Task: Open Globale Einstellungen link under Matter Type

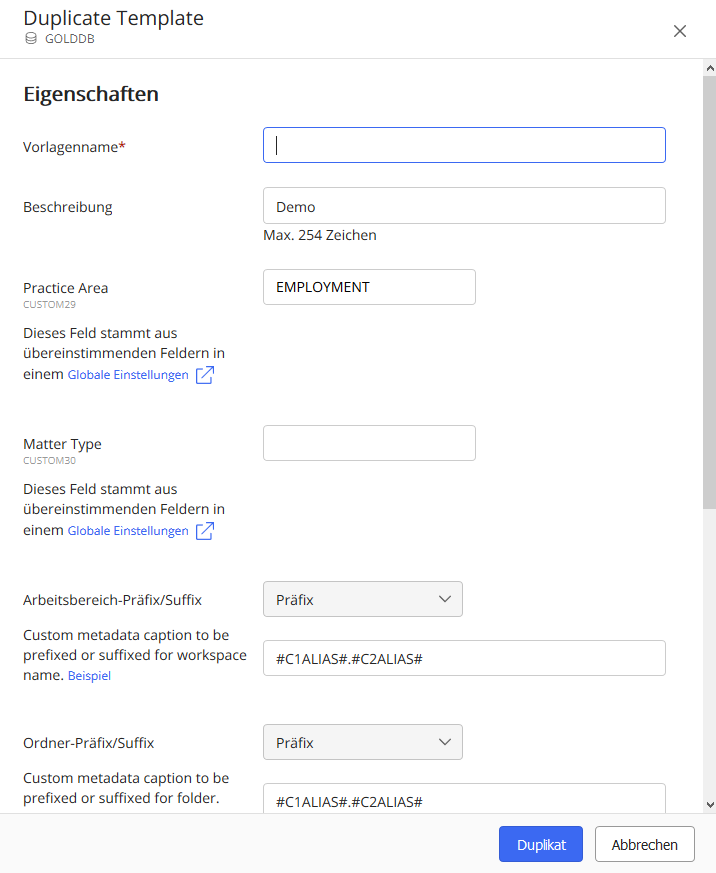Action: 128,531
